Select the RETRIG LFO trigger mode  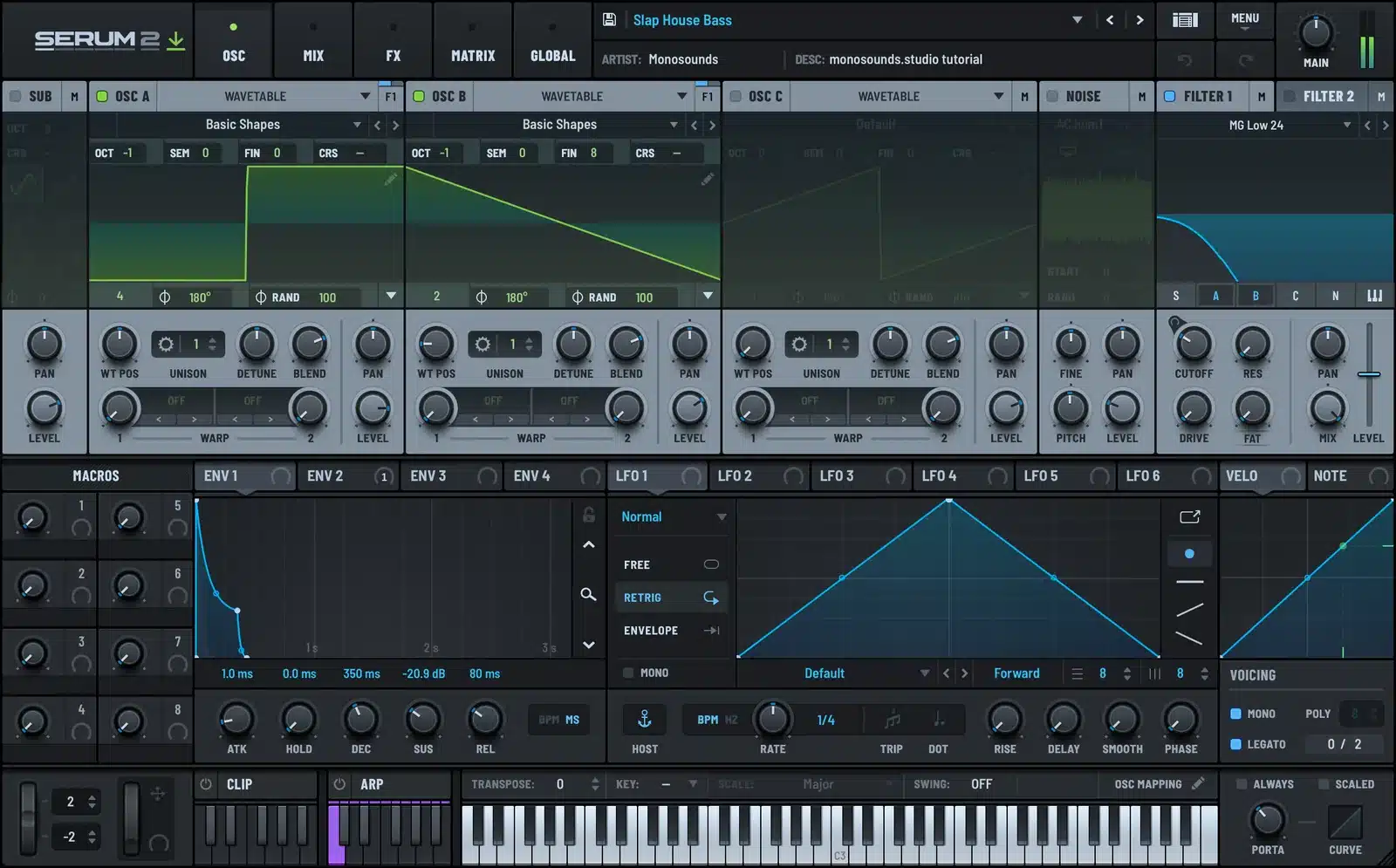pyautogui.click(x=671, y=598)
